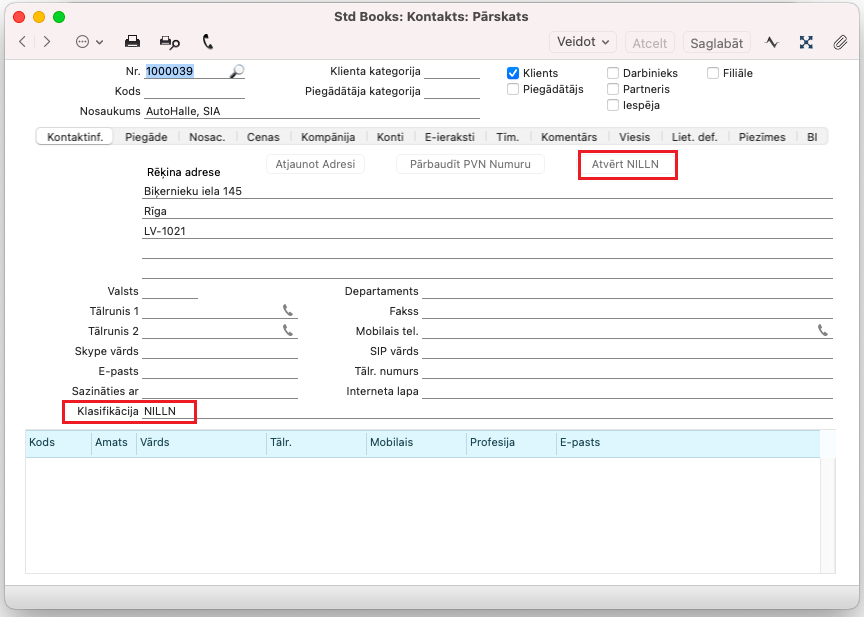Open the attachments paperclip icon
Screen dimensions: 864x617
840,42
